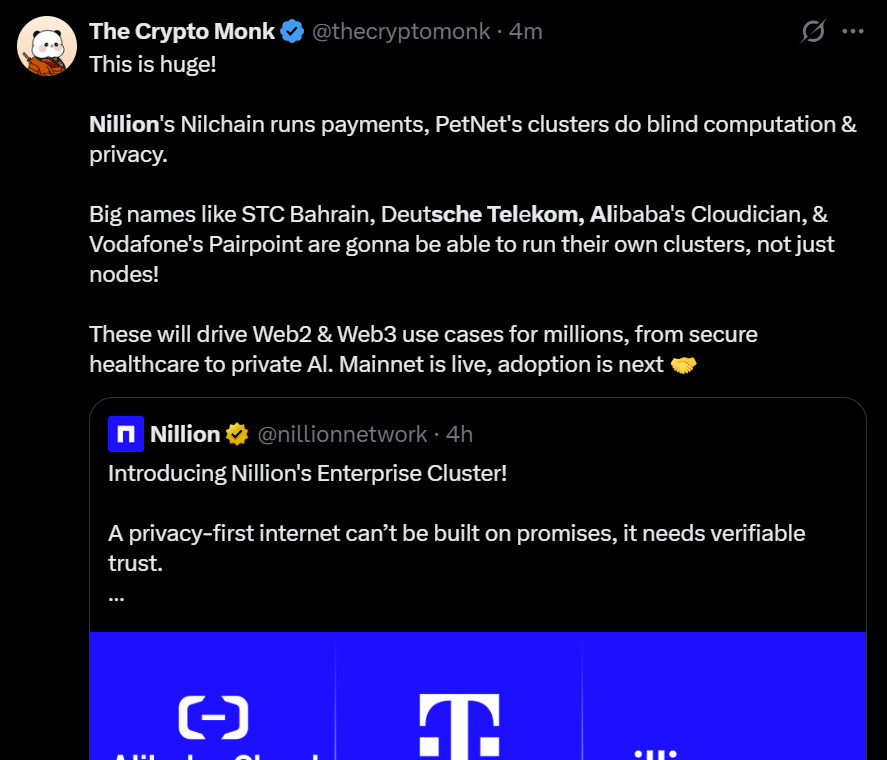
Task: Open quoted post "Introducing Nillion's Enterprise Cluster!" text
Action: 307,473
